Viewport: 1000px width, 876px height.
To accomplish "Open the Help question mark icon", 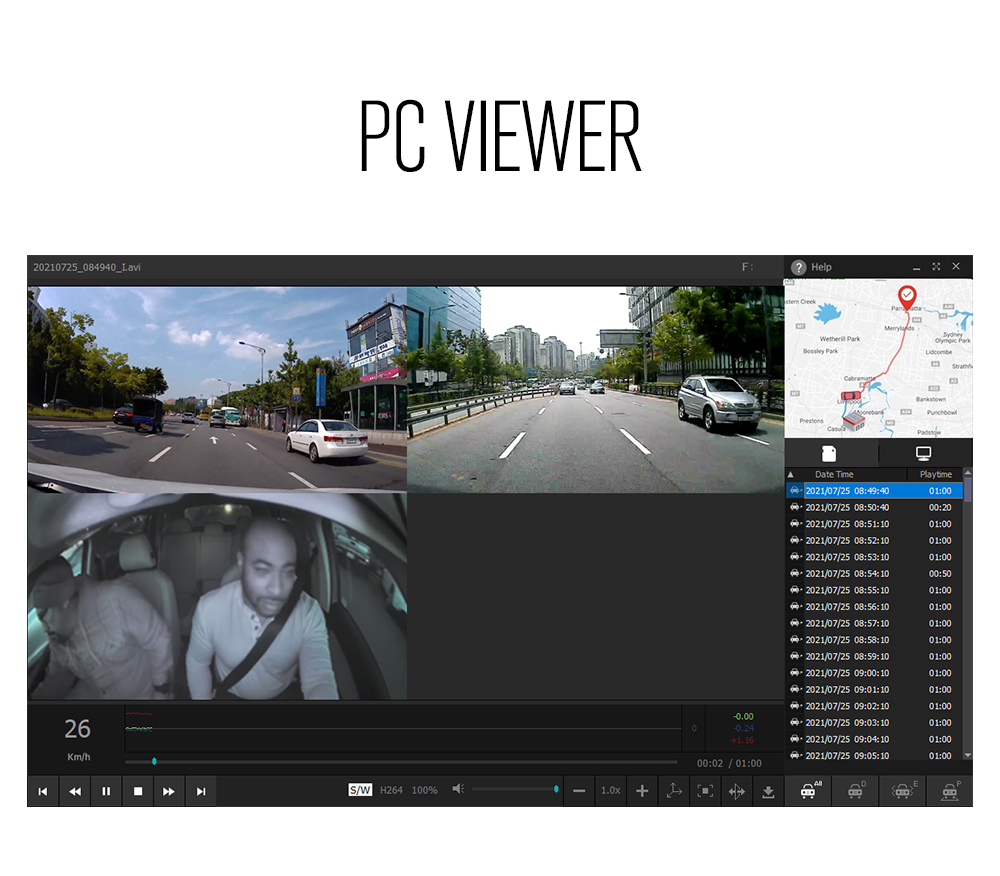I will click(x=798, y=267).
